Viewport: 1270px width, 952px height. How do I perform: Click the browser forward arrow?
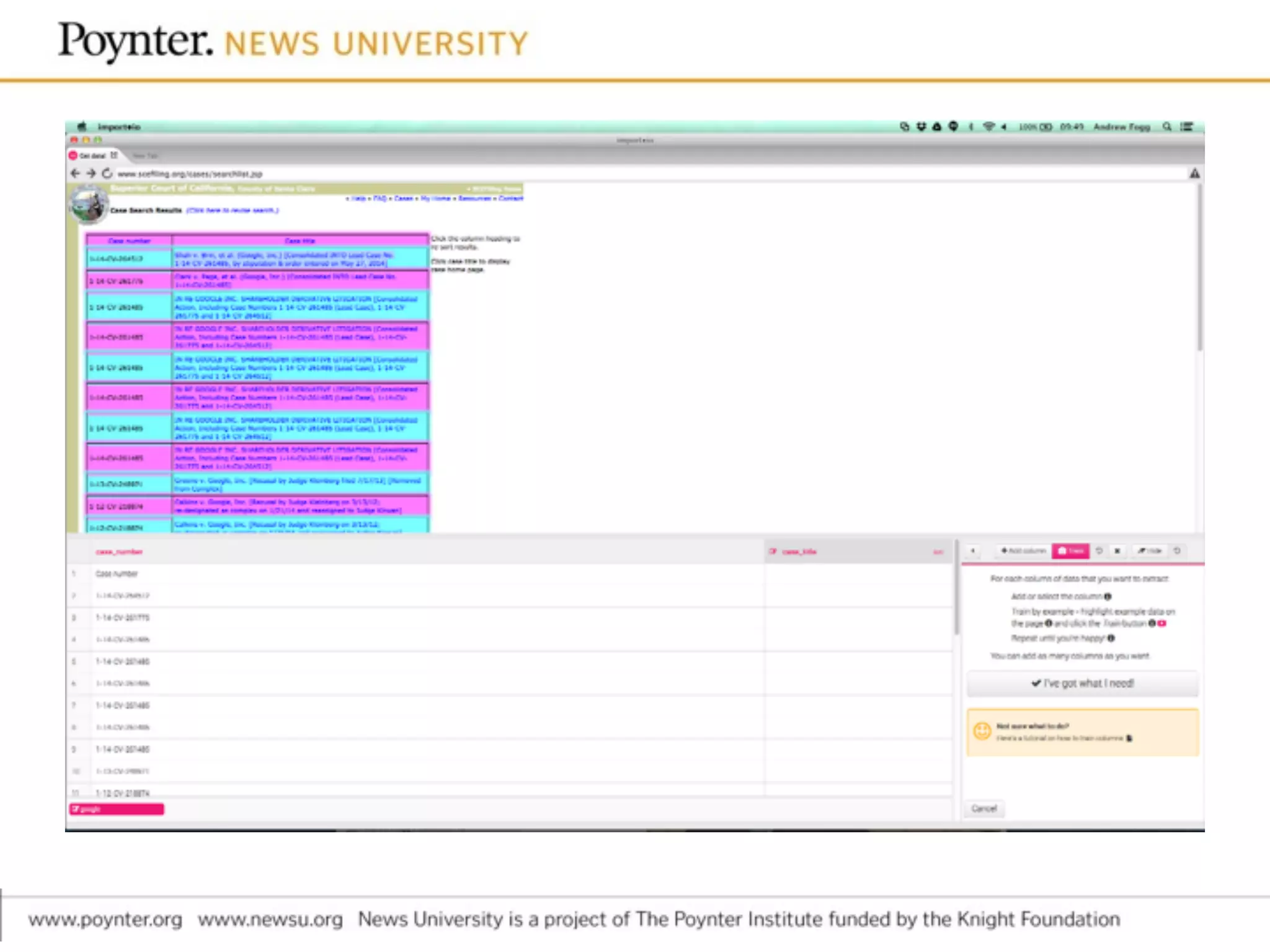click(91, 174)
